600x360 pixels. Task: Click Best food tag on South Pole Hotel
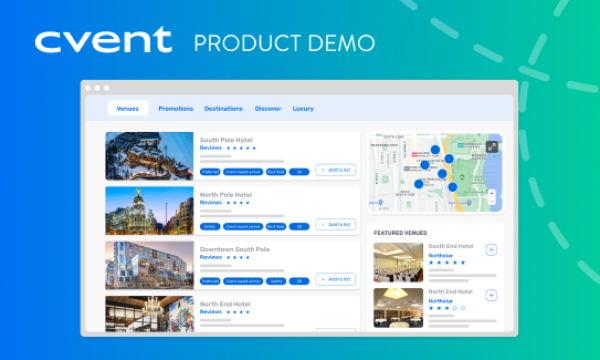tap(276, 172)
